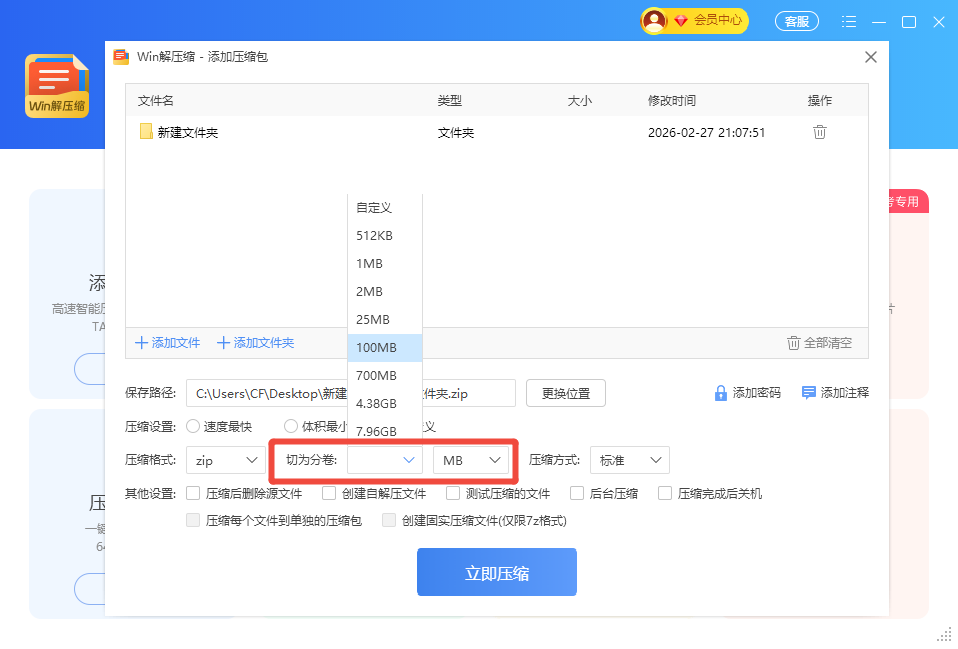
Task: Click the 全部清空 trash icon
Action: click(x=794, y=343)
